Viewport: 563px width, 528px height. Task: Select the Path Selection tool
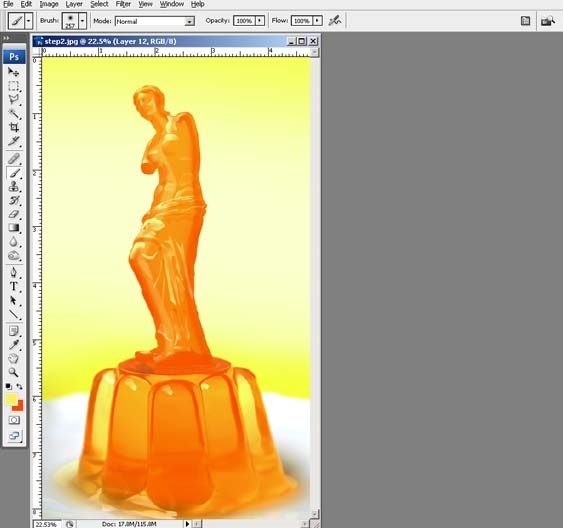tap(14, 300)
